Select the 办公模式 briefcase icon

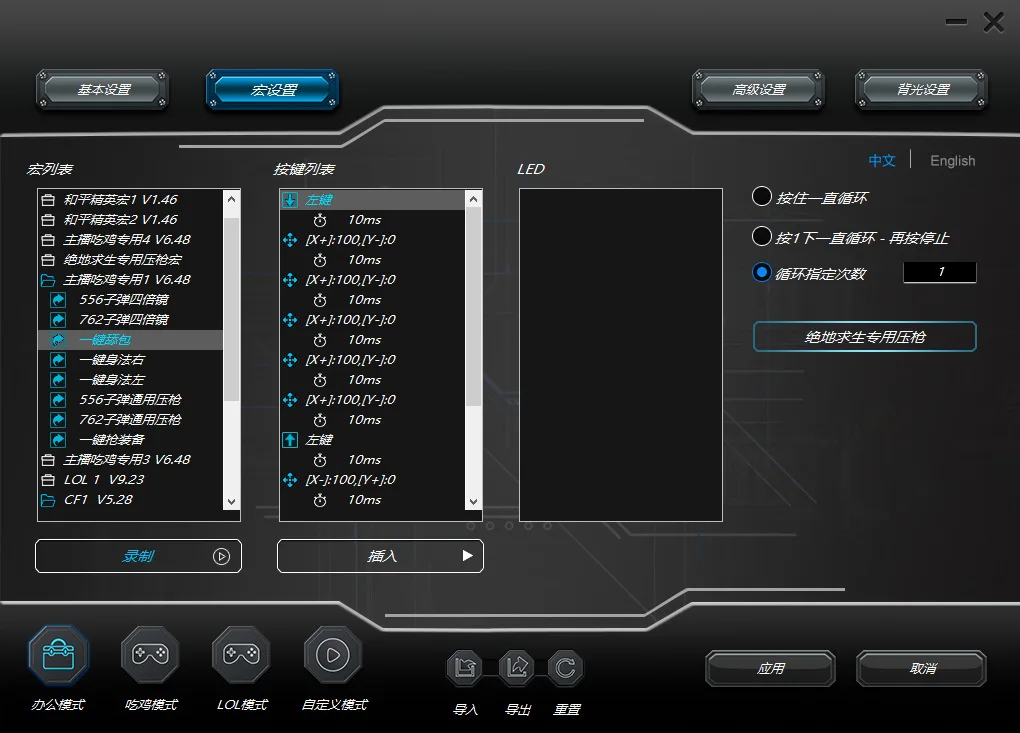59,655
